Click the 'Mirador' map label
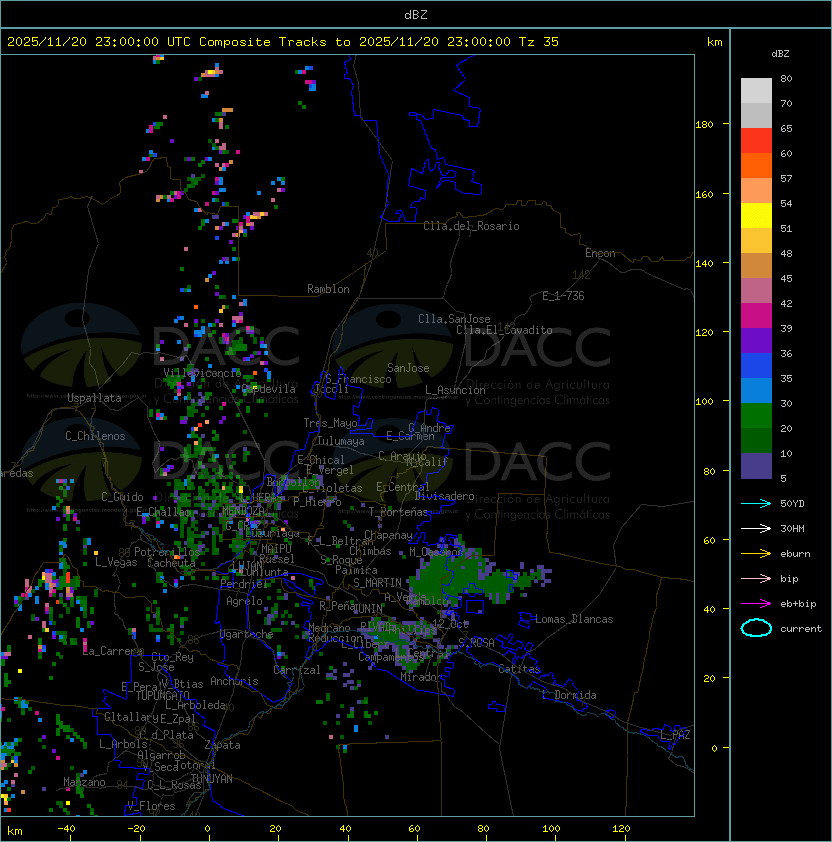This screenshot has width=832, height=842. 421,677
